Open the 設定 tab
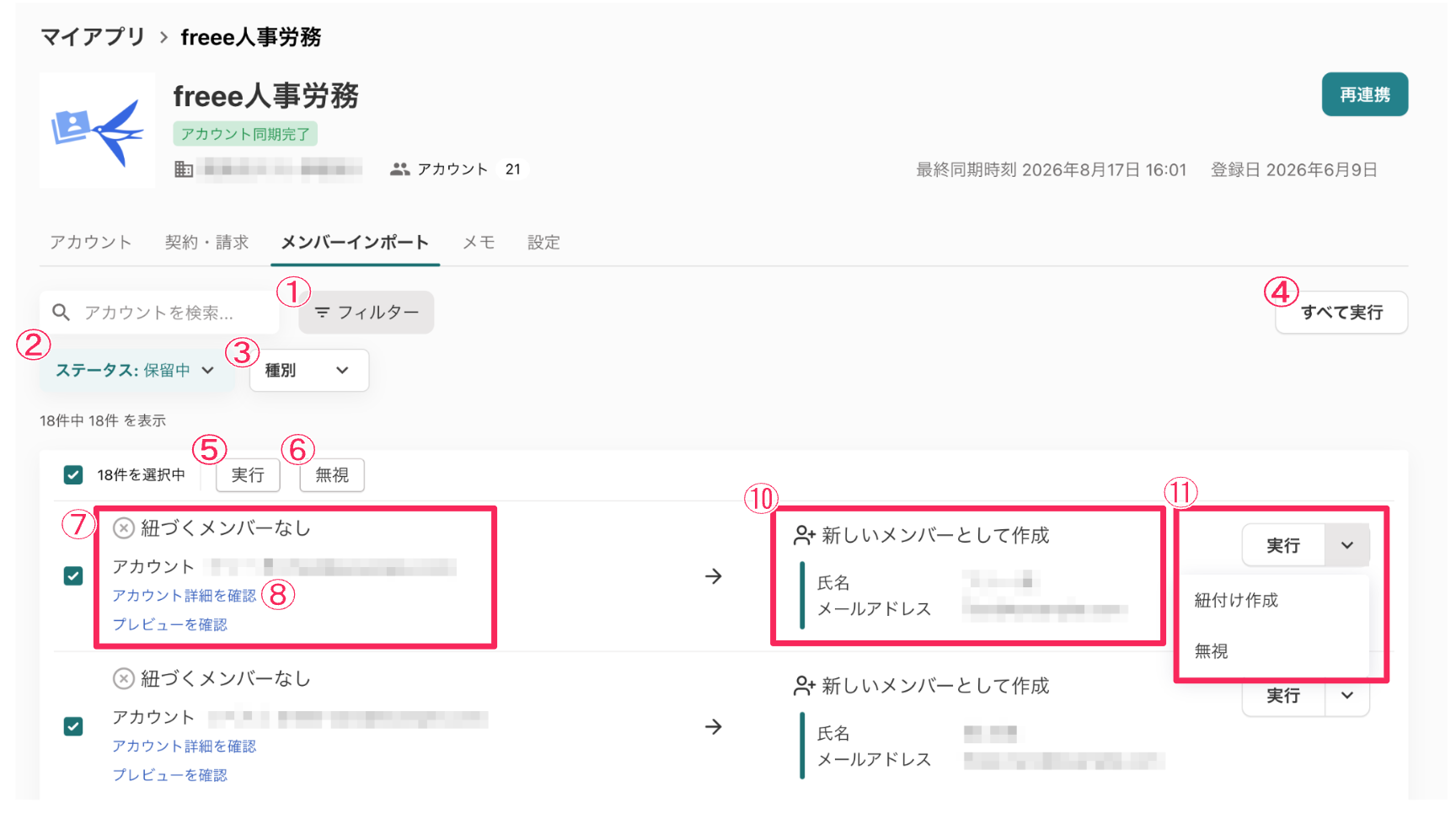The width and height of the screenshot is (1456, 819). click(543, 243)
